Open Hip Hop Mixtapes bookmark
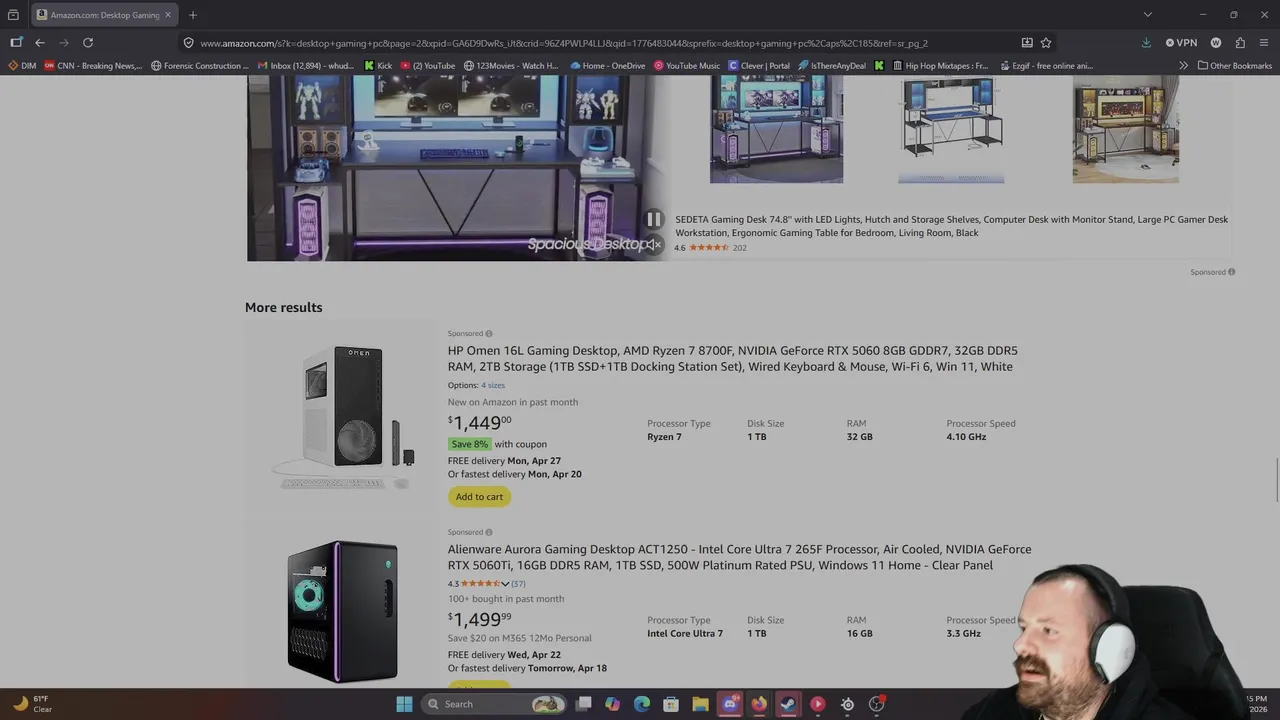 pyautogui.click(x=940, y=66)
